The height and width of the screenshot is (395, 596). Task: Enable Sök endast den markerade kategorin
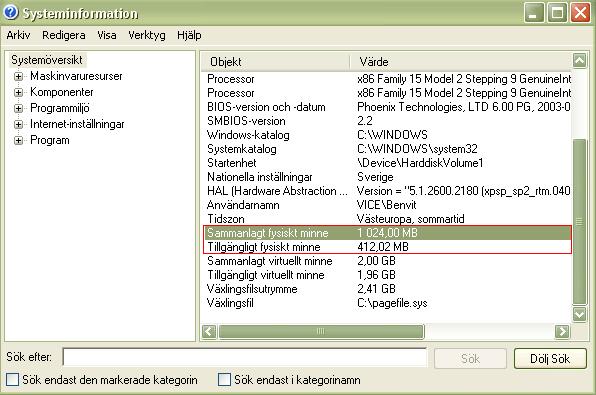13,379
